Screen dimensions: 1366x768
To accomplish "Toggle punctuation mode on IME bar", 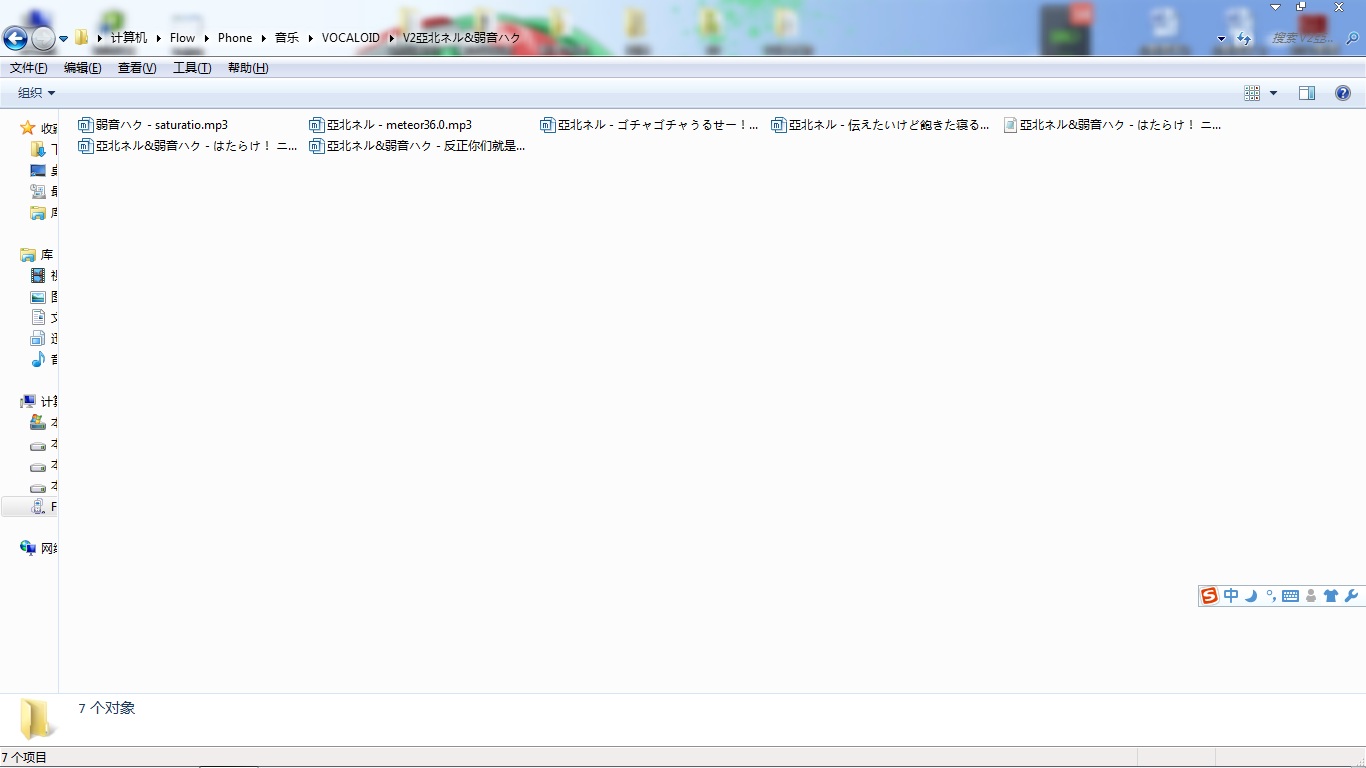I will [1271, 596].
